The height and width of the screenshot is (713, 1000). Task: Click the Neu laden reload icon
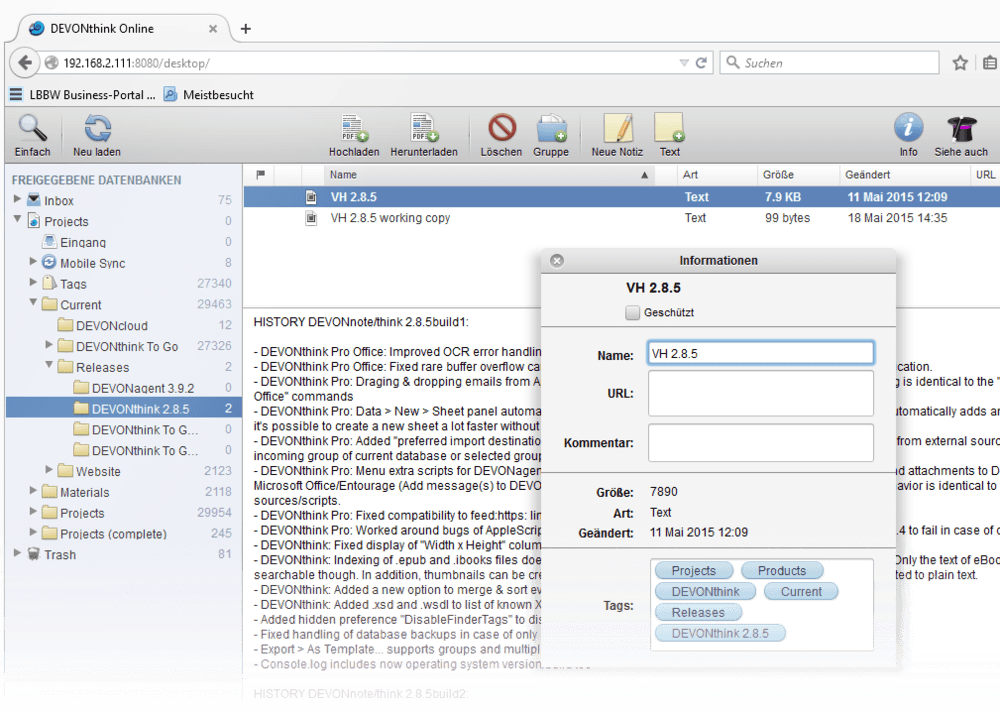97,128
